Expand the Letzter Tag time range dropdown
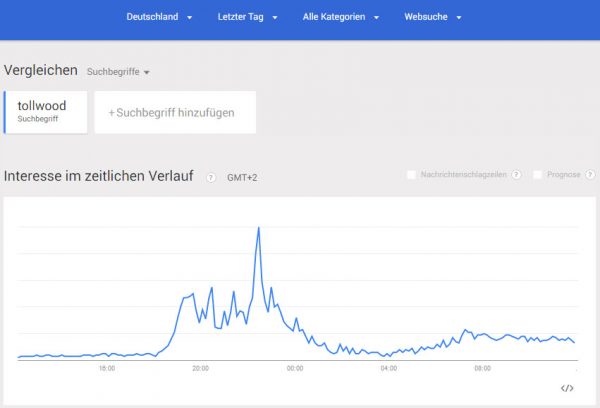The image size is (600, 408). point(247,18)
